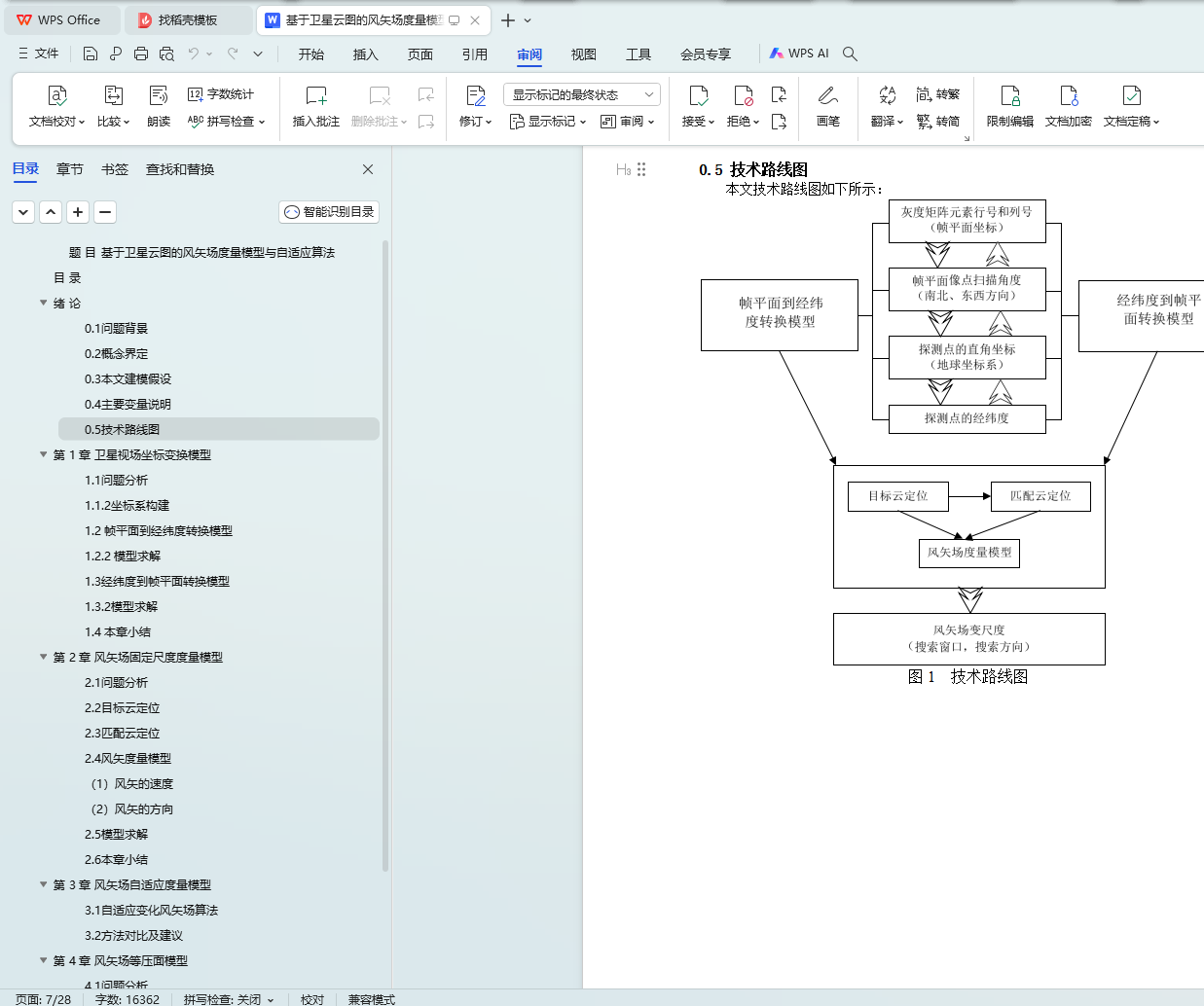Screen dimensions: 1204x1006
Task: Promote heading level with plus button
Action: pyautogui.click(x=78, y=211)
